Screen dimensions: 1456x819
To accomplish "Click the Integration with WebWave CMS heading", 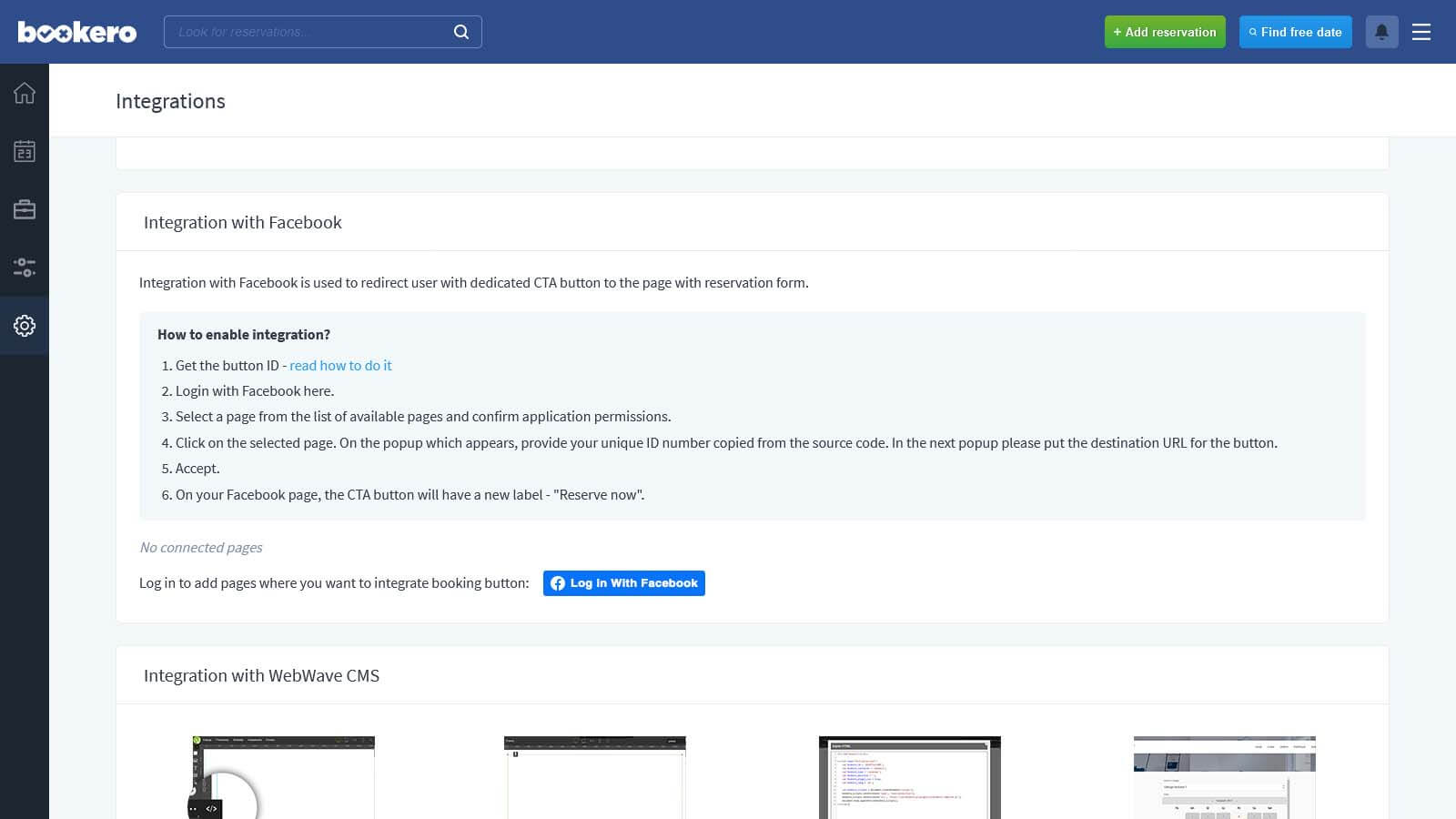I will point(261,676).
